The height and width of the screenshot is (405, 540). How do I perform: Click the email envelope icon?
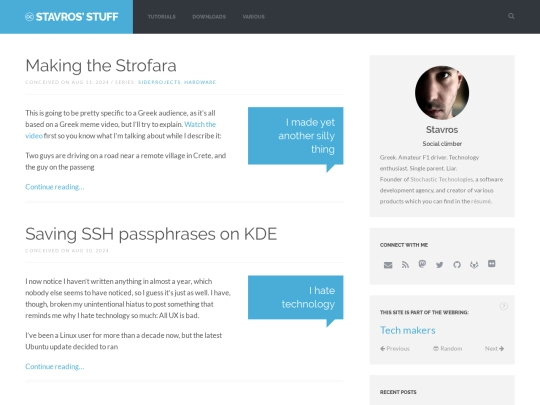(x=388, y=265)
